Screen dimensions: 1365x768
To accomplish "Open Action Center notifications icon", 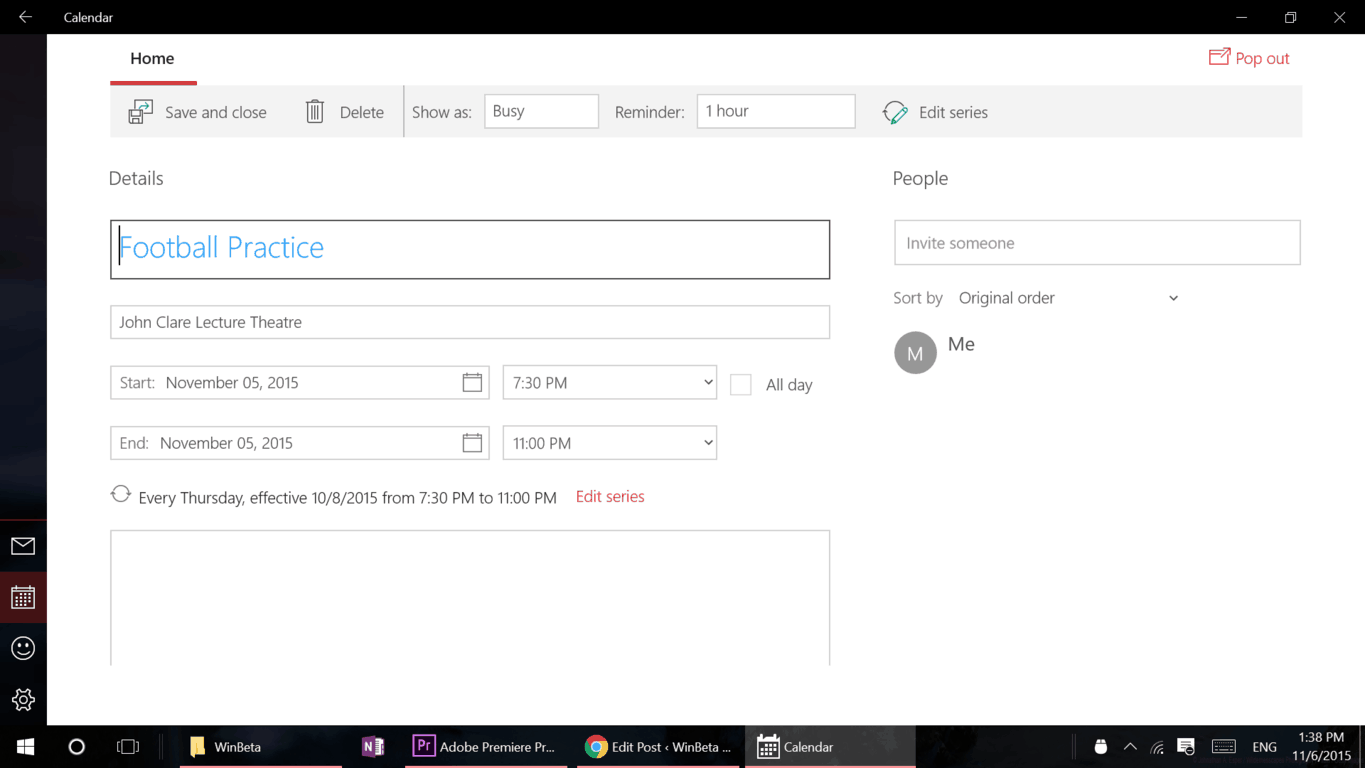I will [x=1186, y=747].
